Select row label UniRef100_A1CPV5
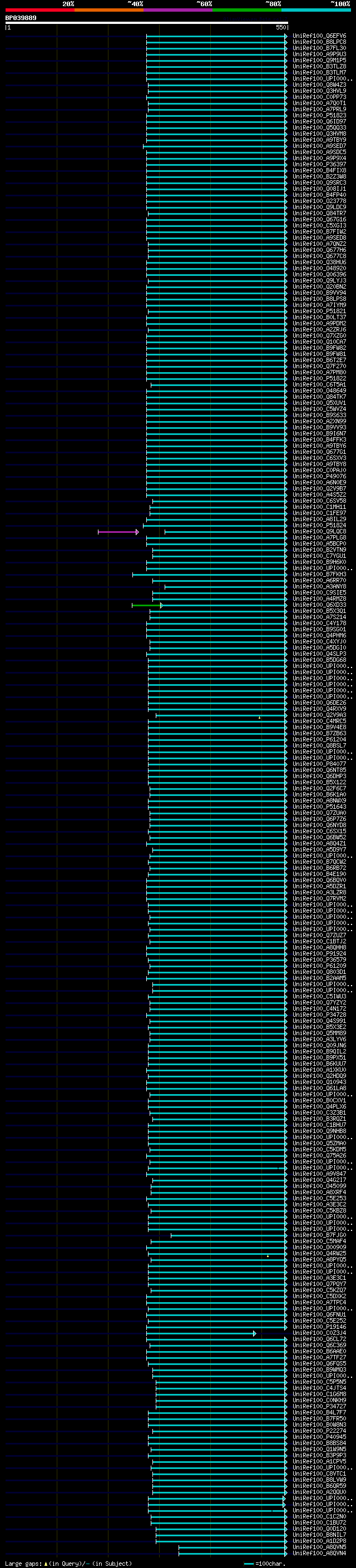The width and height of the screenshot is (356, 1568). (319, 1461)
